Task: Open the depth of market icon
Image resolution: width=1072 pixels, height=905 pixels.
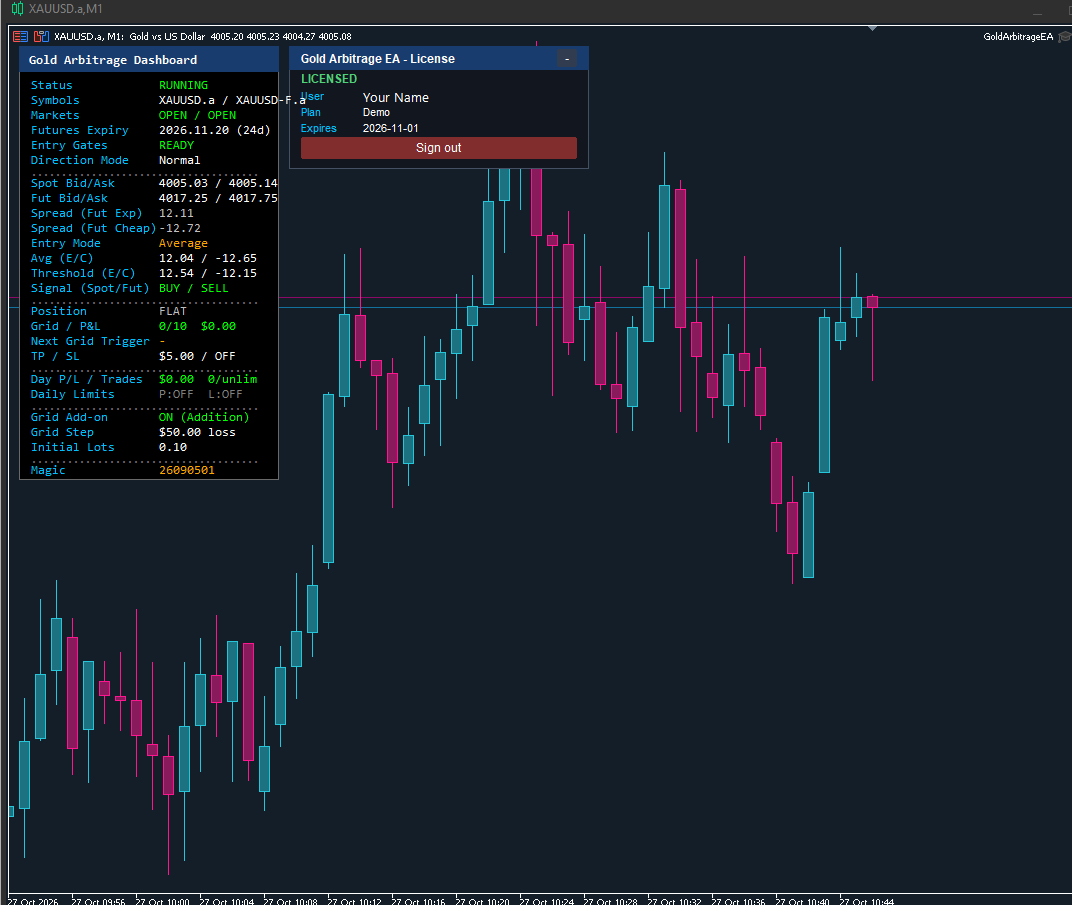Action: 41,36
